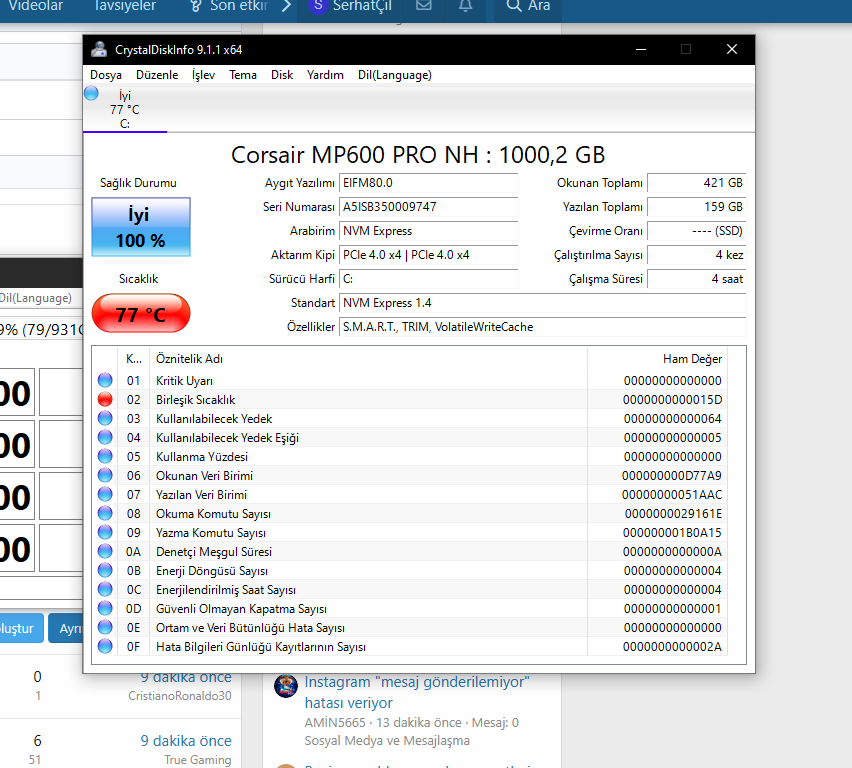Click the blue status orb above C: disk

(91, 93)
